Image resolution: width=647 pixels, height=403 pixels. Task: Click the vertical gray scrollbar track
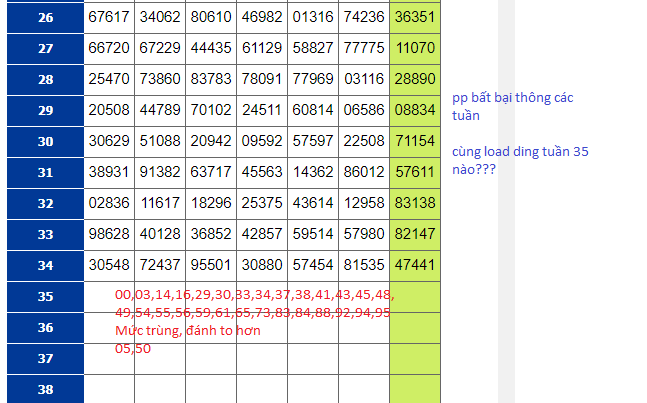(506, 250)
